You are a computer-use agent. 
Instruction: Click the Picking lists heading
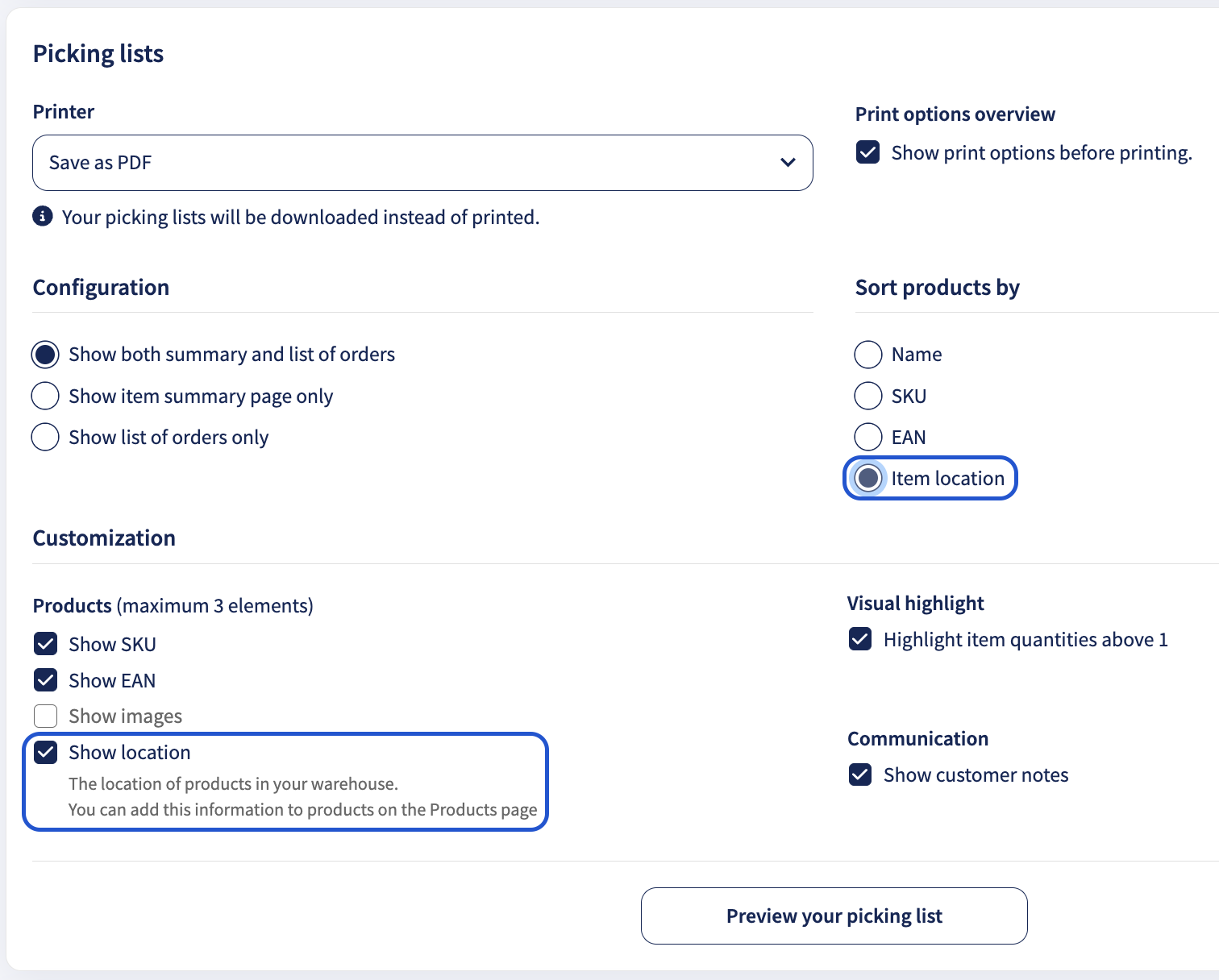(98, 54)
